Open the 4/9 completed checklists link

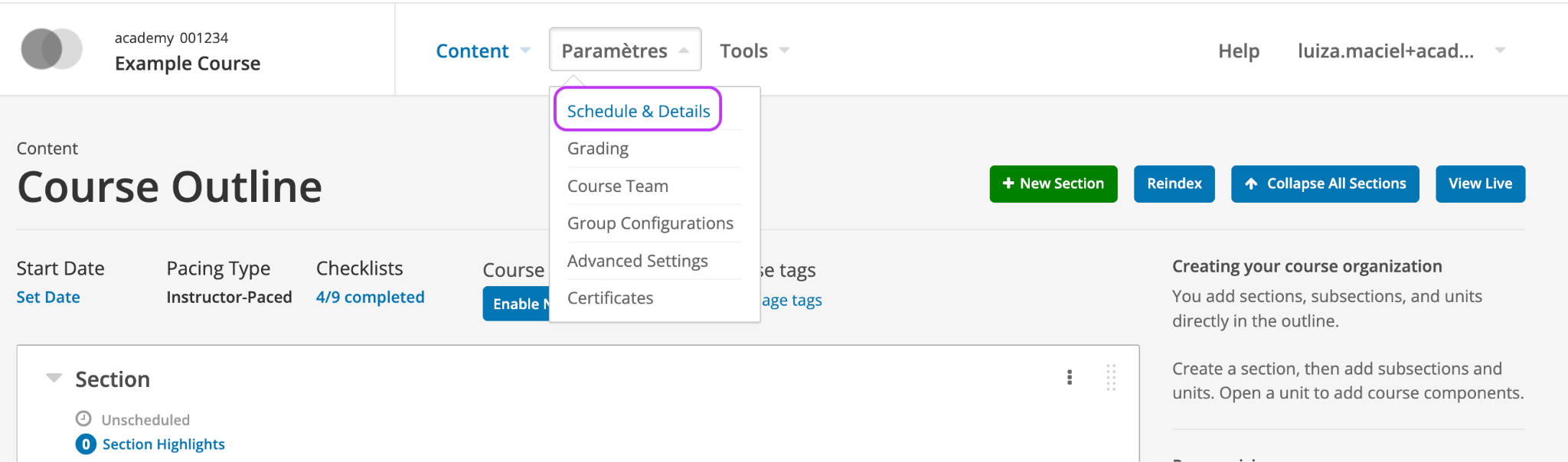coord(371,297)
